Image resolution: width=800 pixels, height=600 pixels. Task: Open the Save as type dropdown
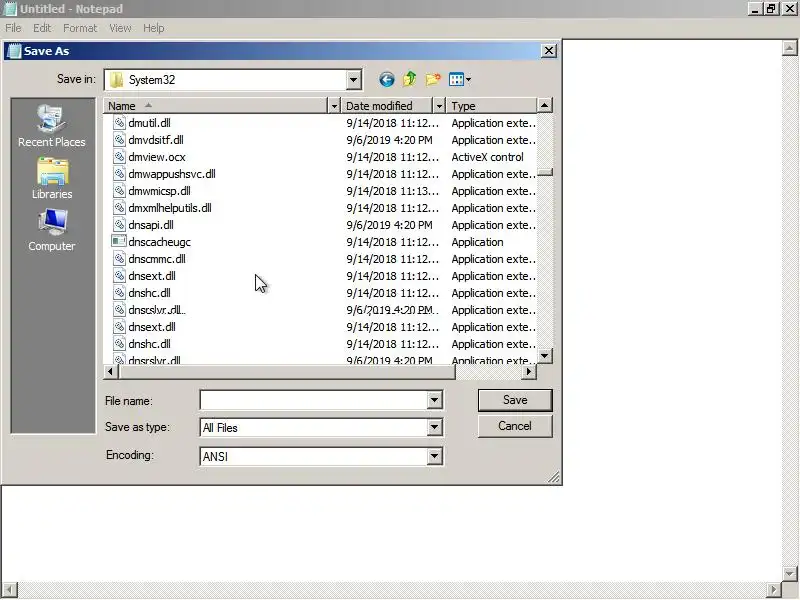pos(434,427)
